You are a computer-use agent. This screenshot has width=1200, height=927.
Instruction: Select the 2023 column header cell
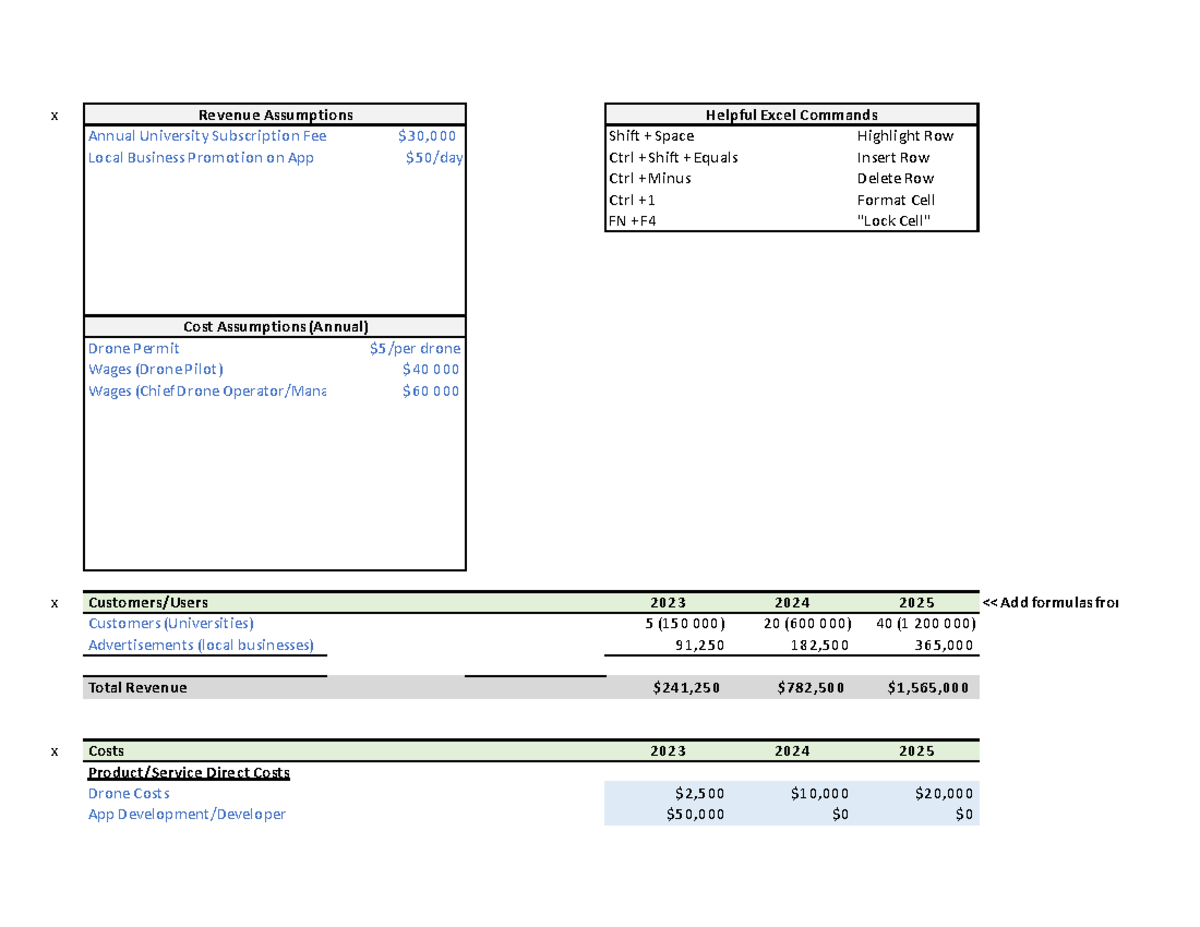667,602
